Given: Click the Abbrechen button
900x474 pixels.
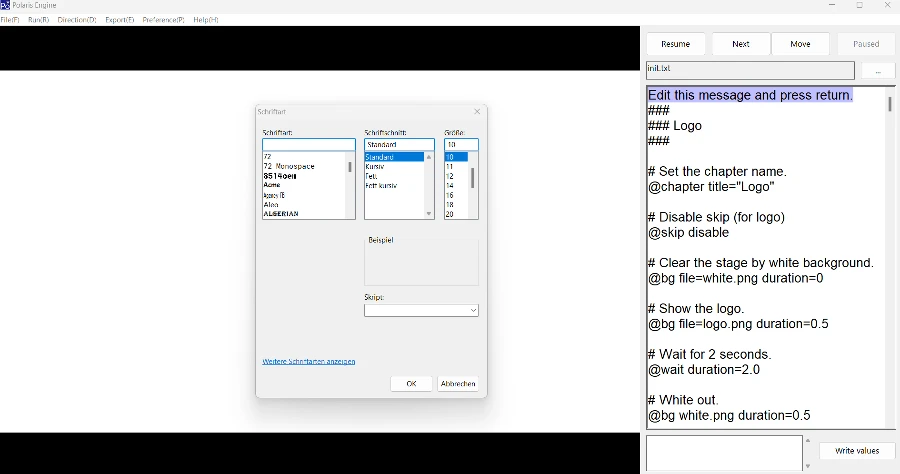Looking at the screenshot, I should coord(458,384).
